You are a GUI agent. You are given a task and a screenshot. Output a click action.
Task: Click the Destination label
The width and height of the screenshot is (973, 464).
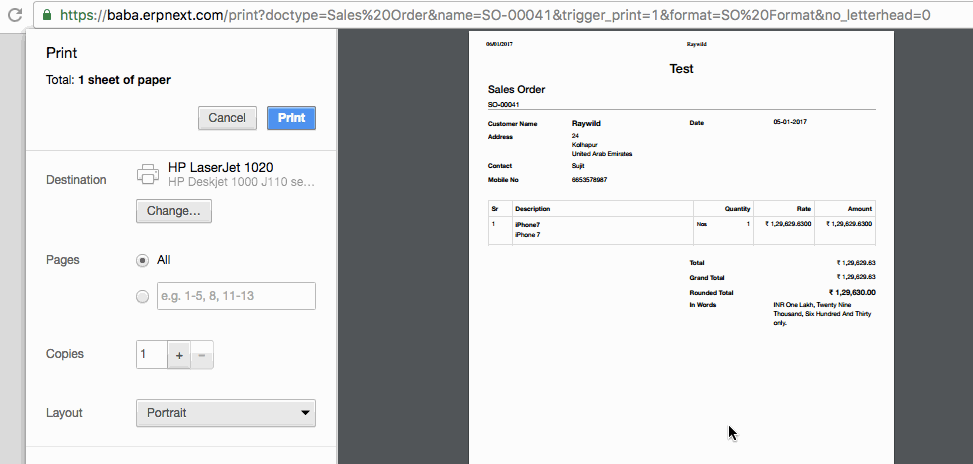click(76, 180)
